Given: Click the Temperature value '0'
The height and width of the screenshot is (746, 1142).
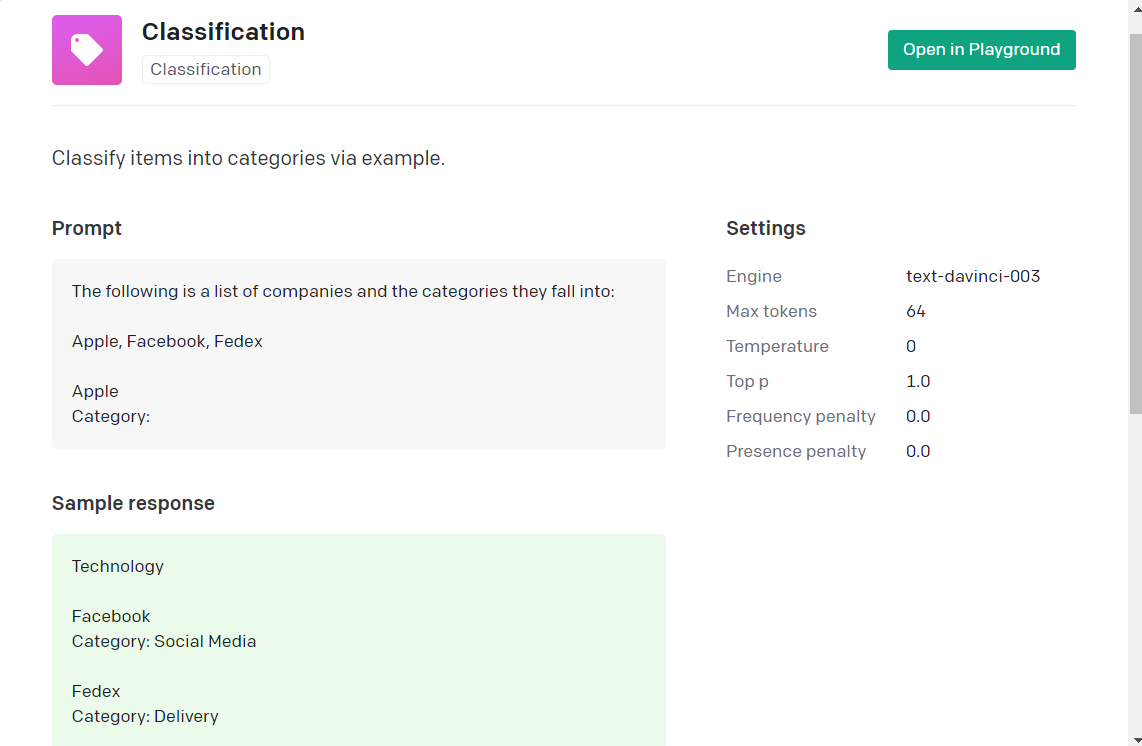Looking at the screenshot, I should 910,346.
